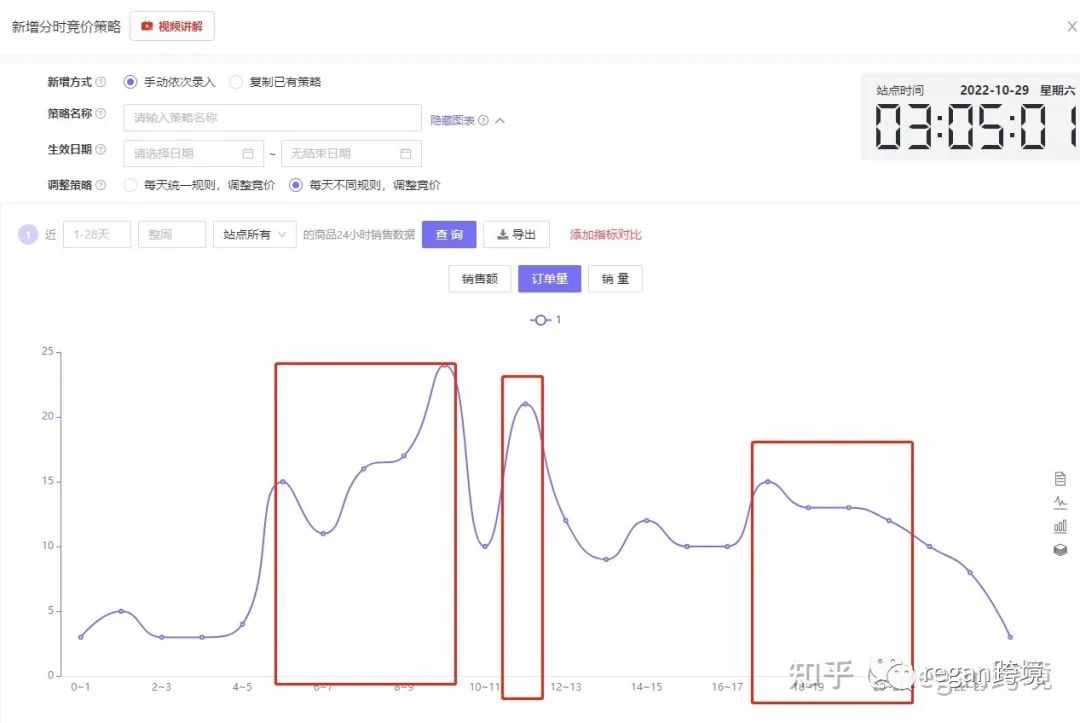Click the 2022-10-29 station date text
Image resolution: width=1080 pixels, height=723 pixels.
[x=994, y=90]
